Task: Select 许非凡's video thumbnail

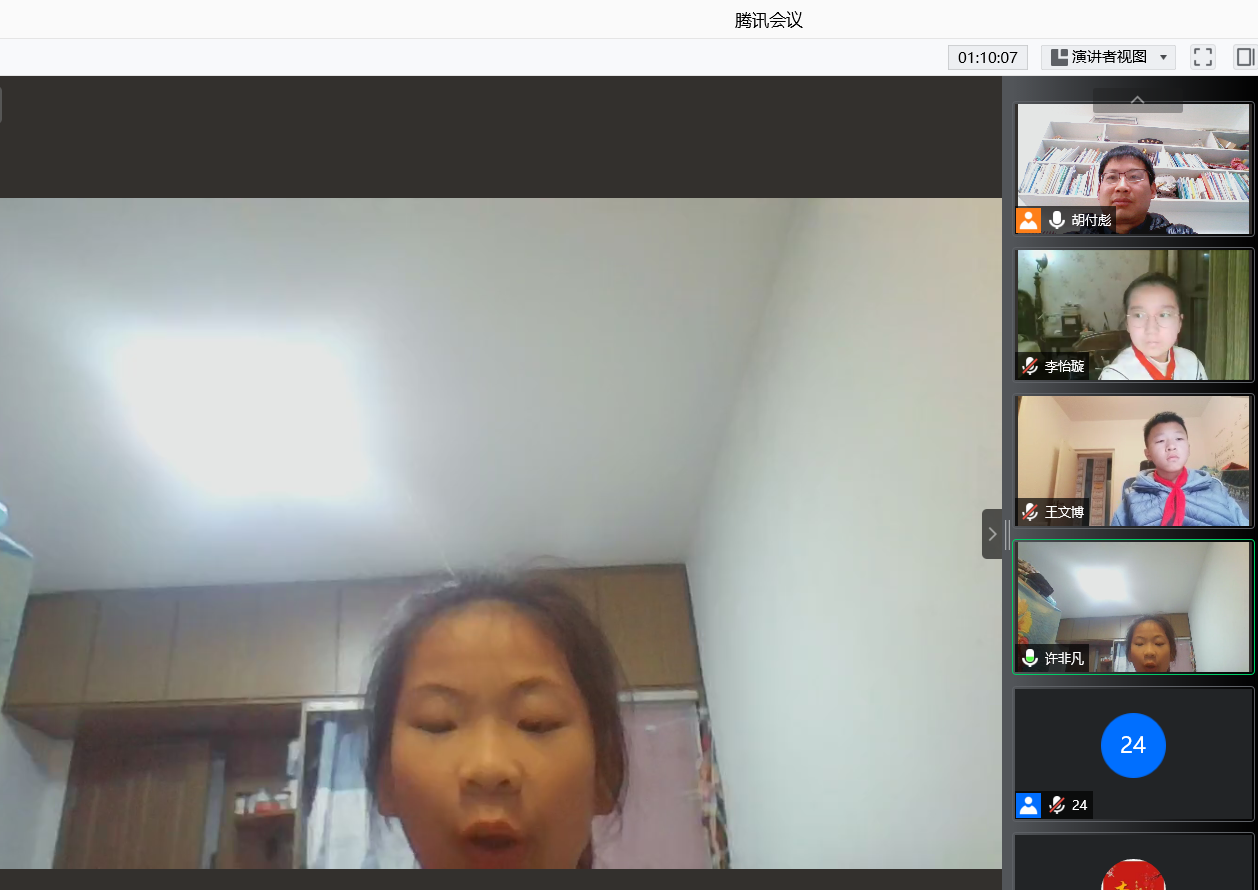Action: tap(1133, 607)
